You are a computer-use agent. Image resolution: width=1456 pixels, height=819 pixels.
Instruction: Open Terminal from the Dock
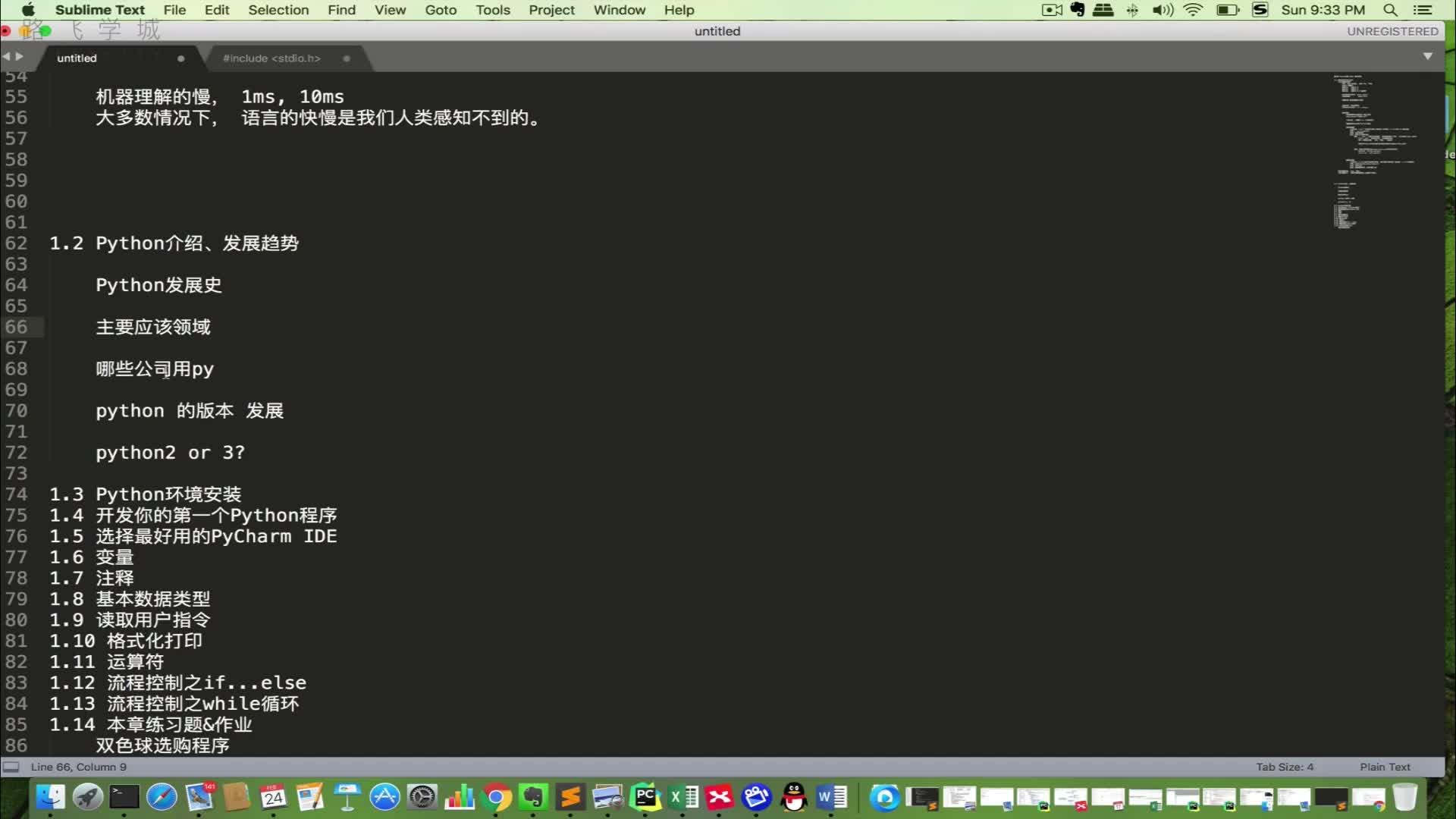pos(124,797)
